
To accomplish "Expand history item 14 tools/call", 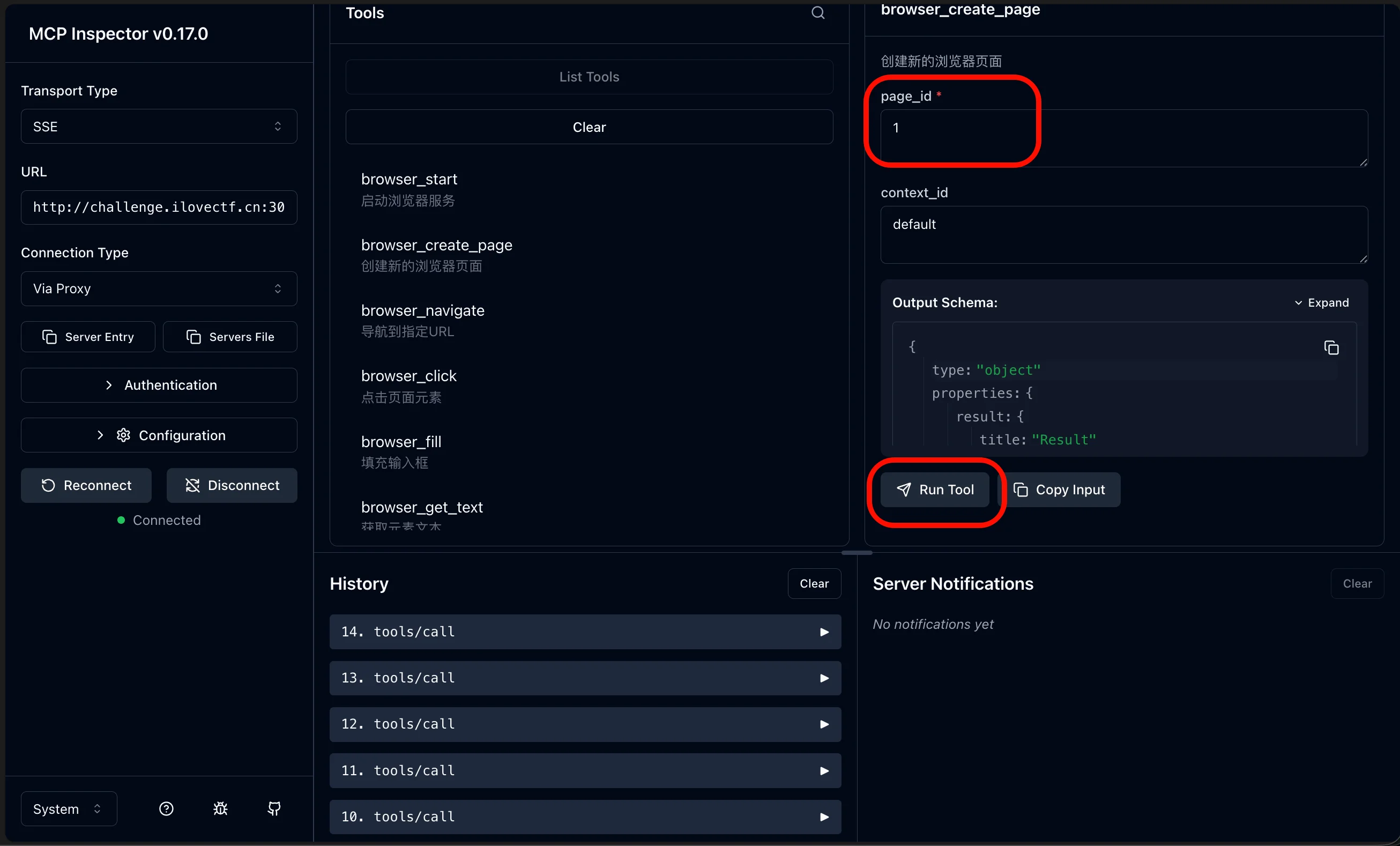I will [585, 632].
